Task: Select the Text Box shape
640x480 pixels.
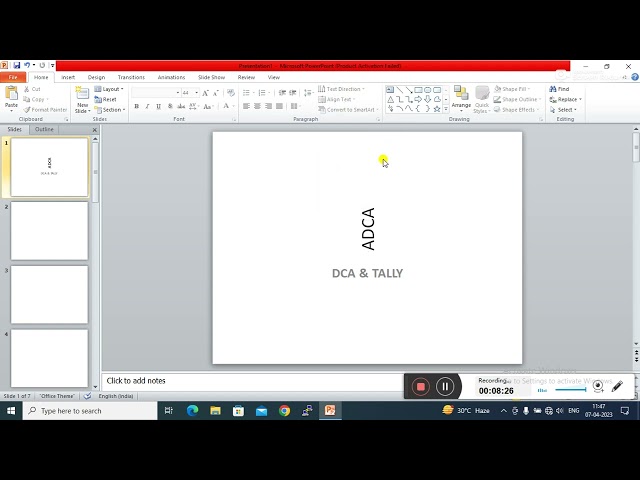Action: pos(390,90)
